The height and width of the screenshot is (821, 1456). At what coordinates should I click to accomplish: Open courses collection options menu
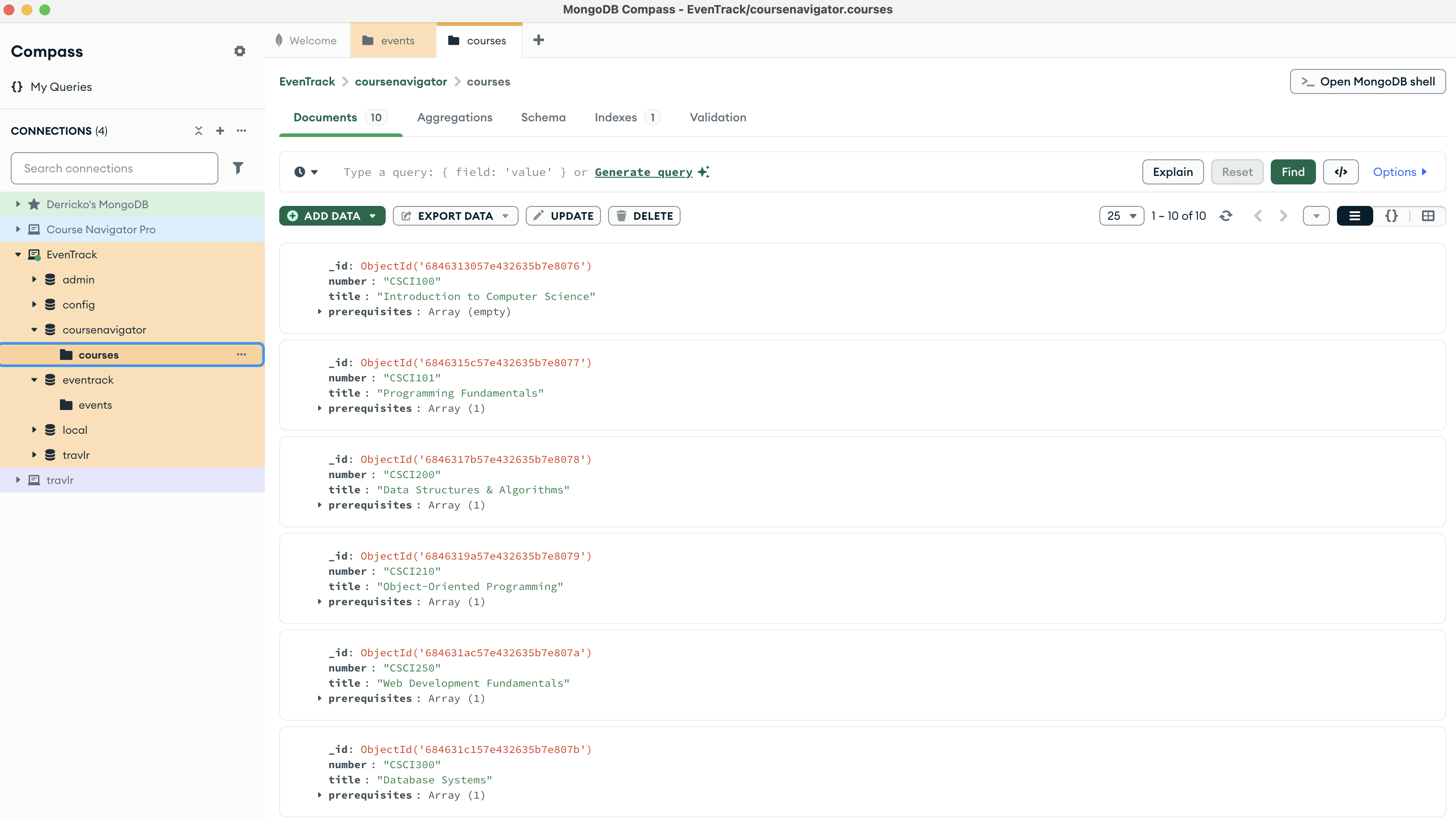click(241, 355)
